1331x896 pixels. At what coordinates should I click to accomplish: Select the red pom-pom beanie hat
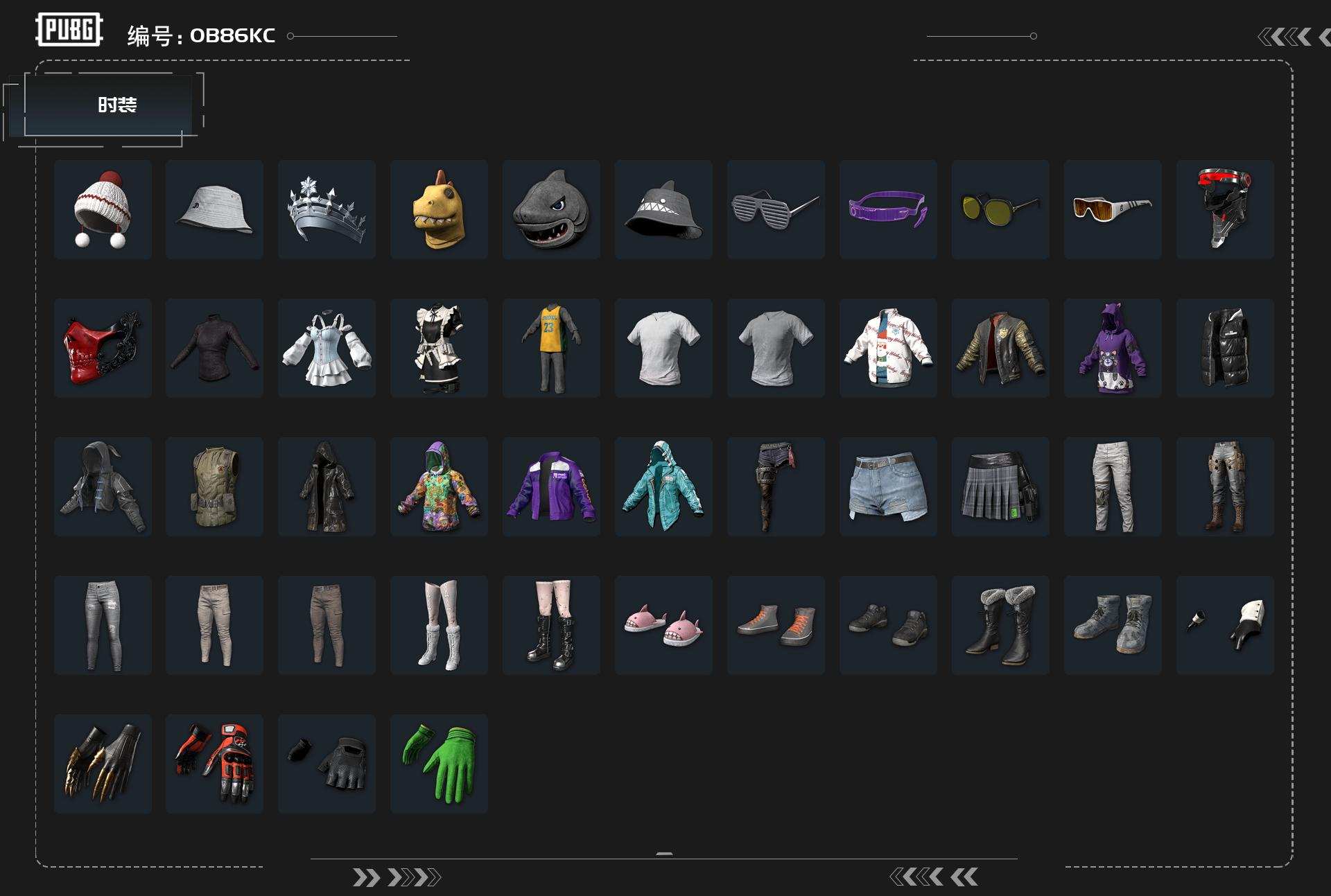coord(103,209)
